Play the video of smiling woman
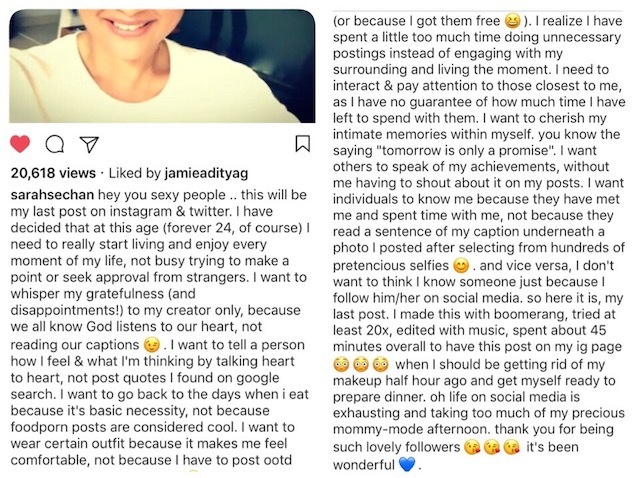The image size is (640, 478). click(162, 65)
